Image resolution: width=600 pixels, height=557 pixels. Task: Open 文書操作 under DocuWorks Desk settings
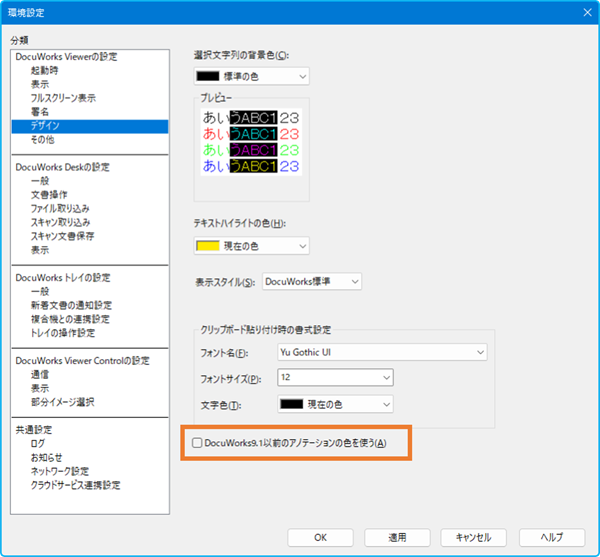point(49,193)
